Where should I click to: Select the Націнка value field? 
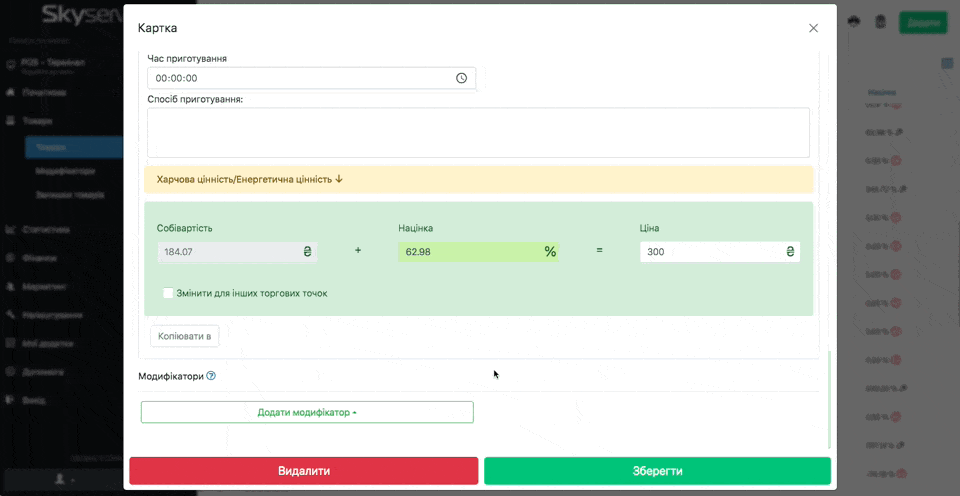point(468,252)
